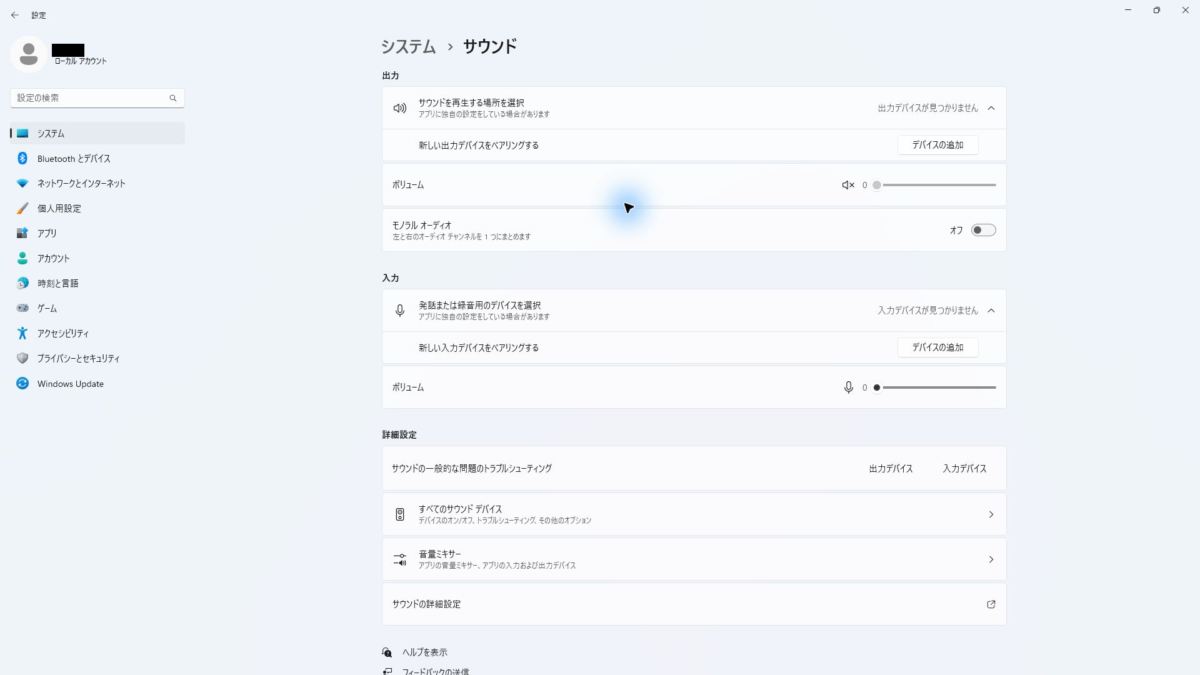Open アプリ settings
Screen dimensions: 1200x675
click(x=98, y=233)
